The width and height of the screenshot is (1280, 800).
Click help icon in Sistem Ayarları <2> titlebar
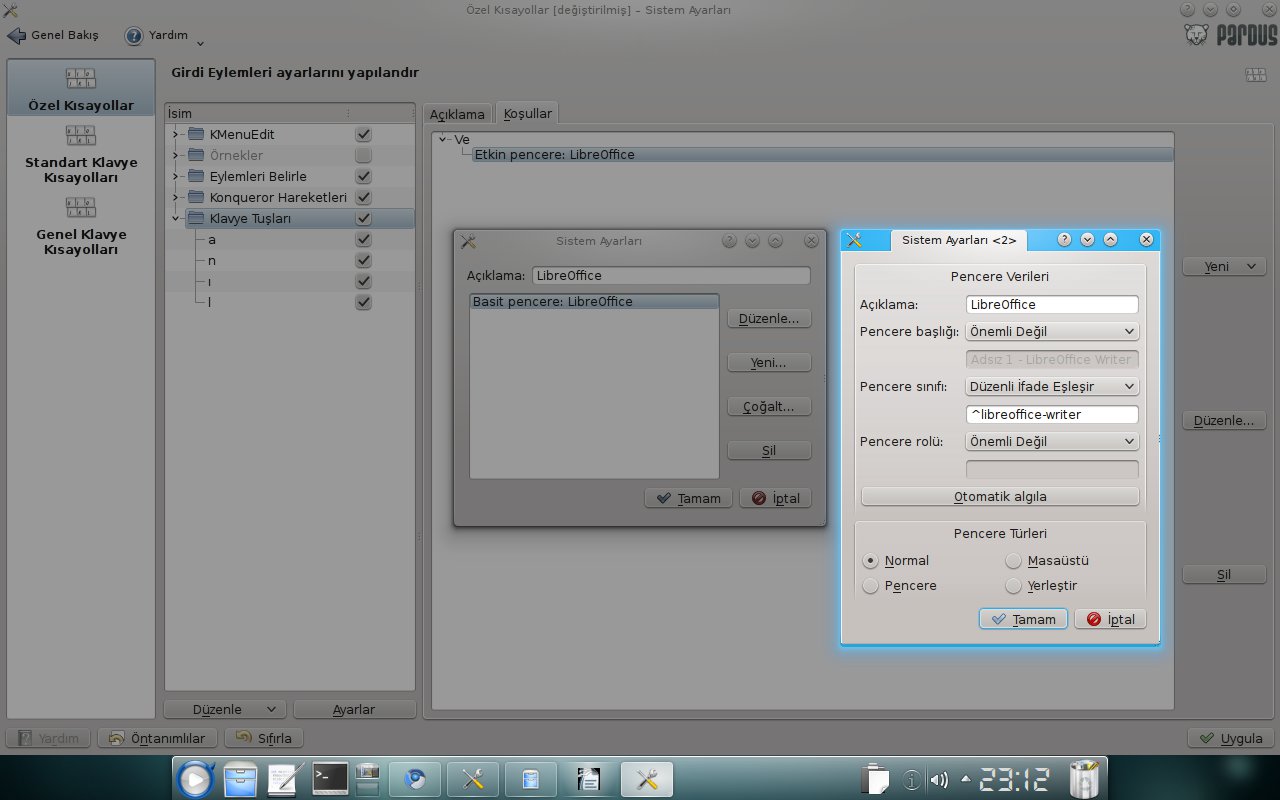[x=1064, y=240]
